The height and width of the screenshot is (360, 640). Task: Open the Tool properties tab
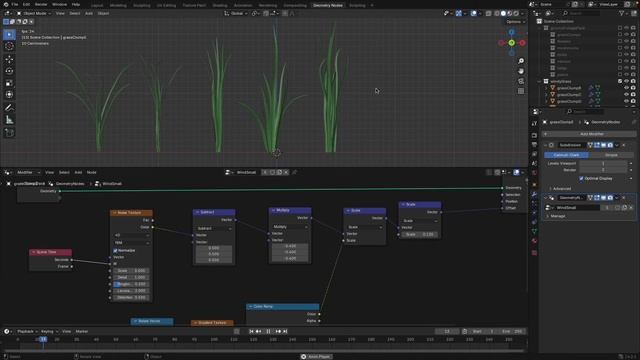click(534, 123)
